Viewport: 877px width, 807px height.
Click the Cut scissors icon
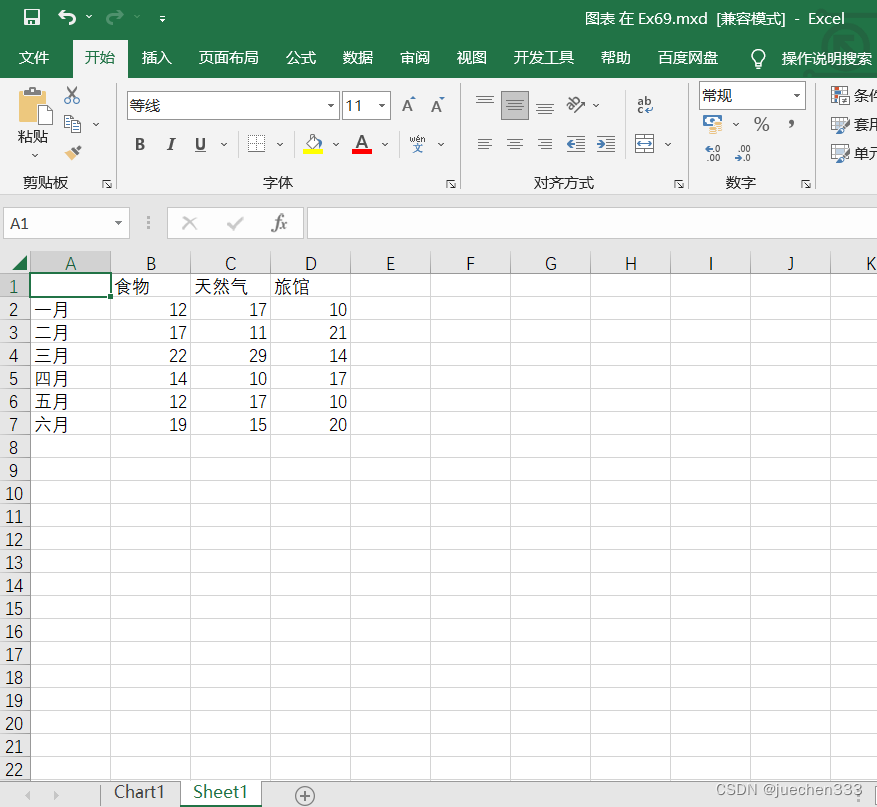[x=72, y=96]
